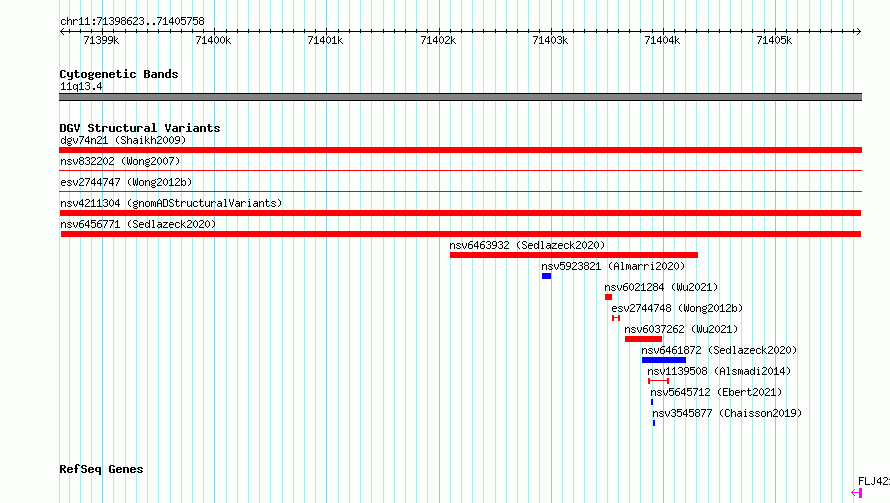This screenshot has height=503, width=890.
Task: Open nsv832202 (Wong2007) variant label
Action: [120, 161]
